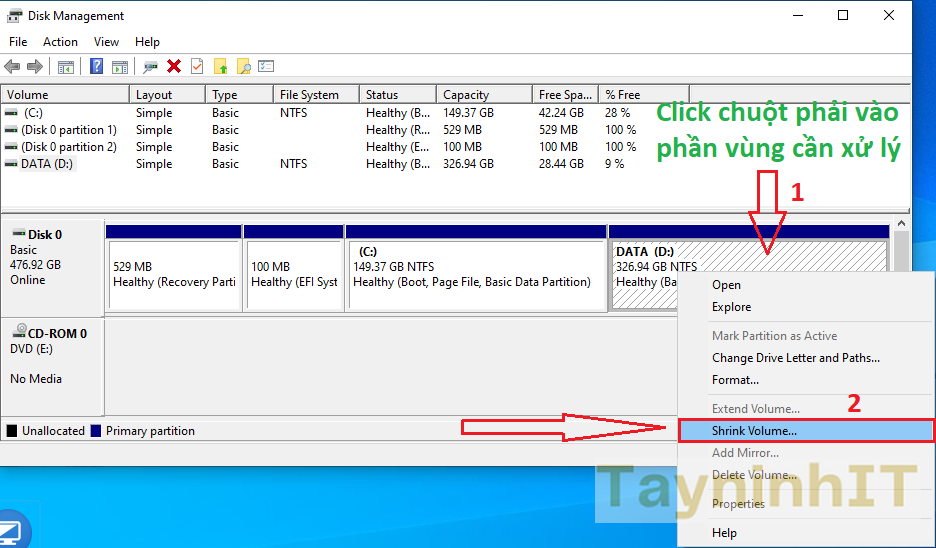Click the checkmark document properties icon

coord(197,67)
